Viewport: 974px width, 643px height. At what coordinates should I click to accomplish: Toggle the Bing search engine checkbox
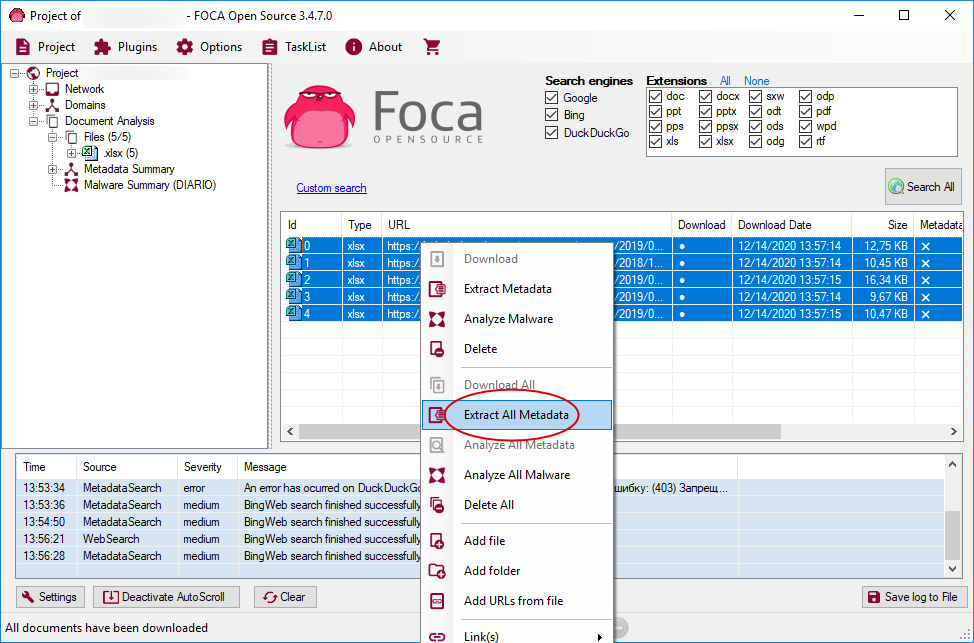click(552, 115)
